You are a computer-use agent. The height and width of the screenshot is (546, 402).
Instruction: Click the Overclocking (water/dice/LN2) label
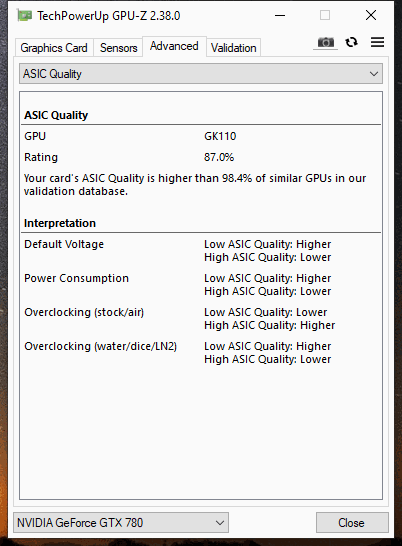[101, 346]
